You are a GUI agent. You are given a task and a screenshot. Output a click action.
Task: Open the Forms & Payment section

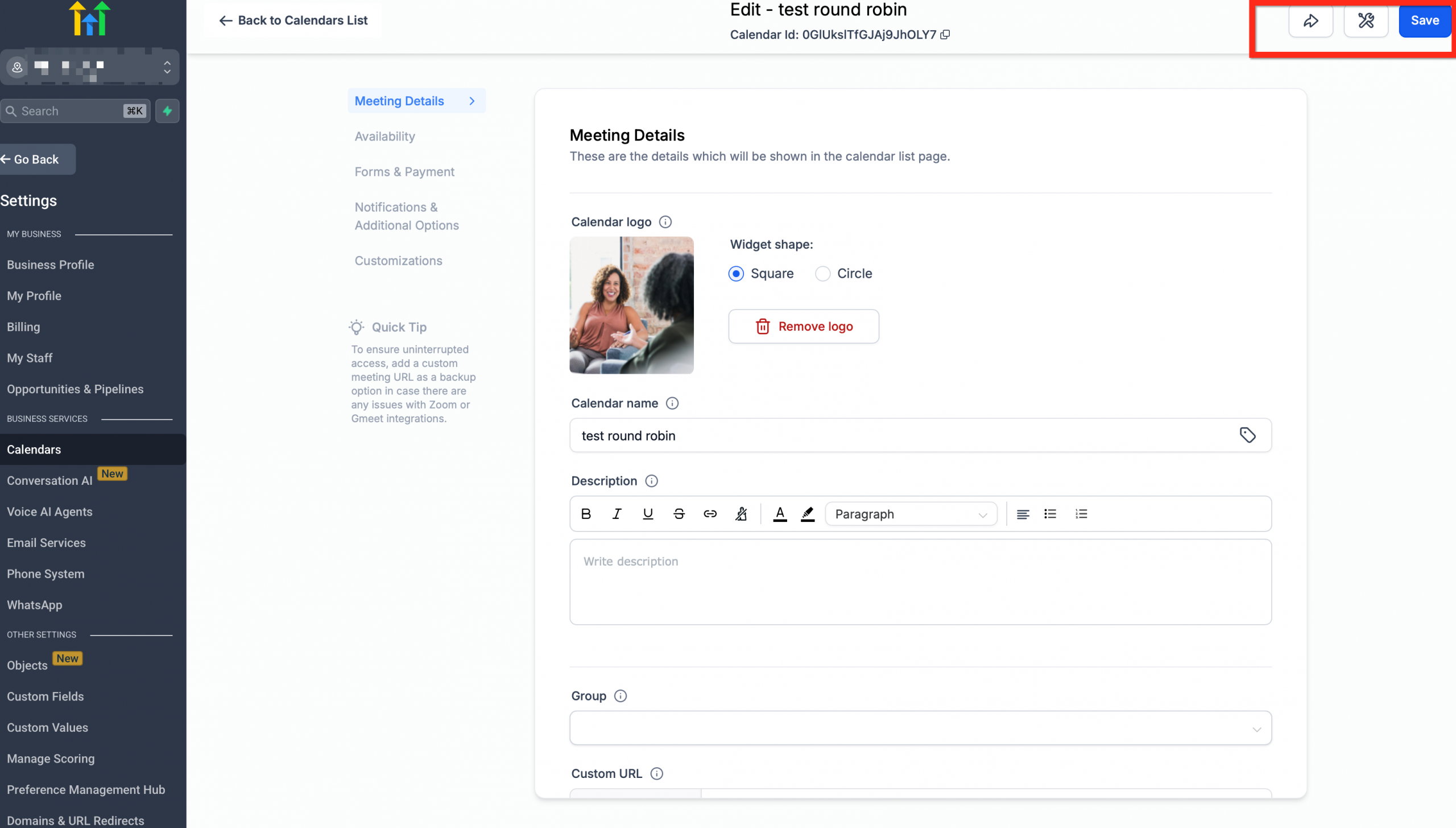(404, 171)
